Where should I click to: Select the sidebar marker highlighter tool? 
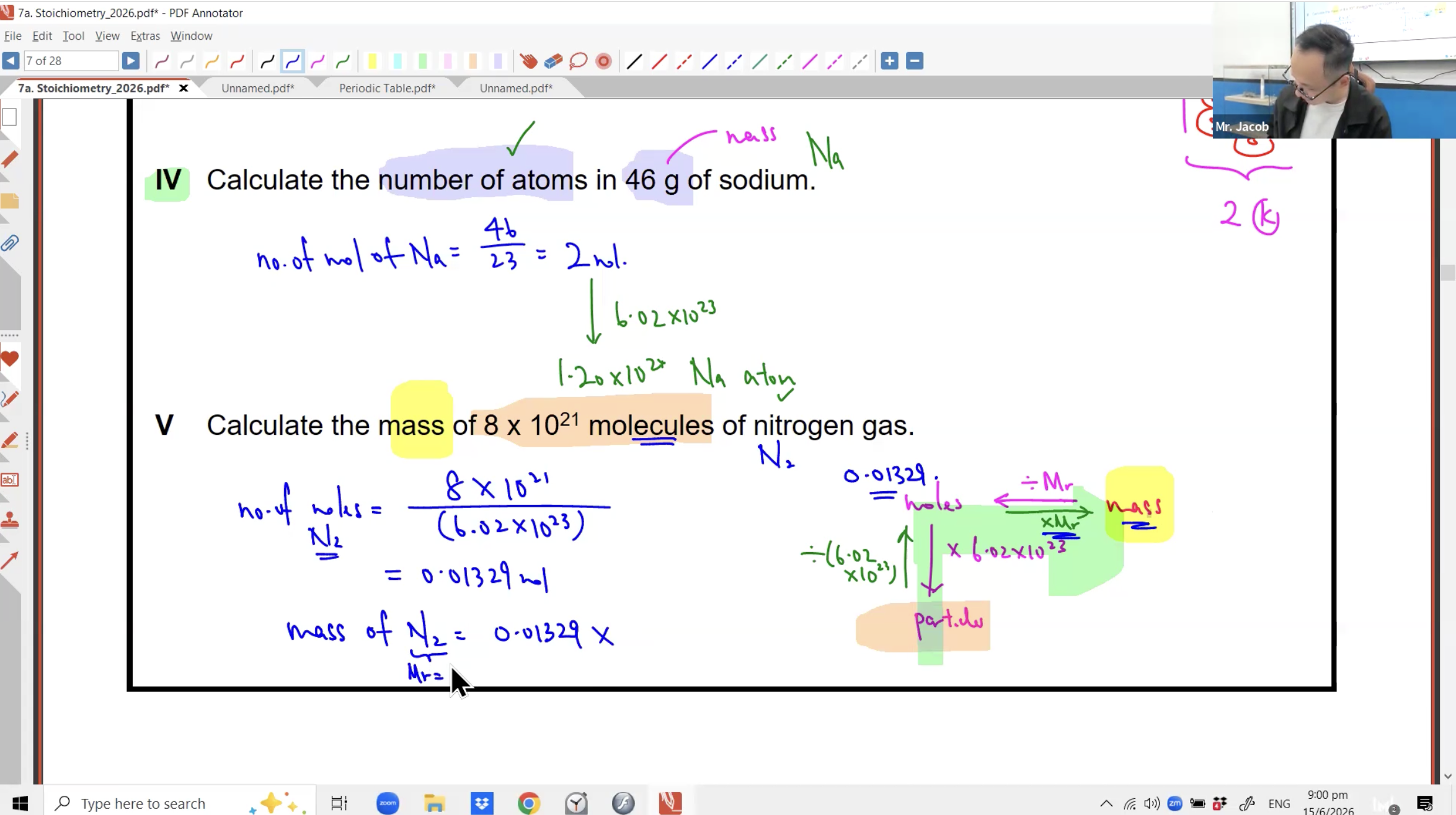click(x=9, y=440)
